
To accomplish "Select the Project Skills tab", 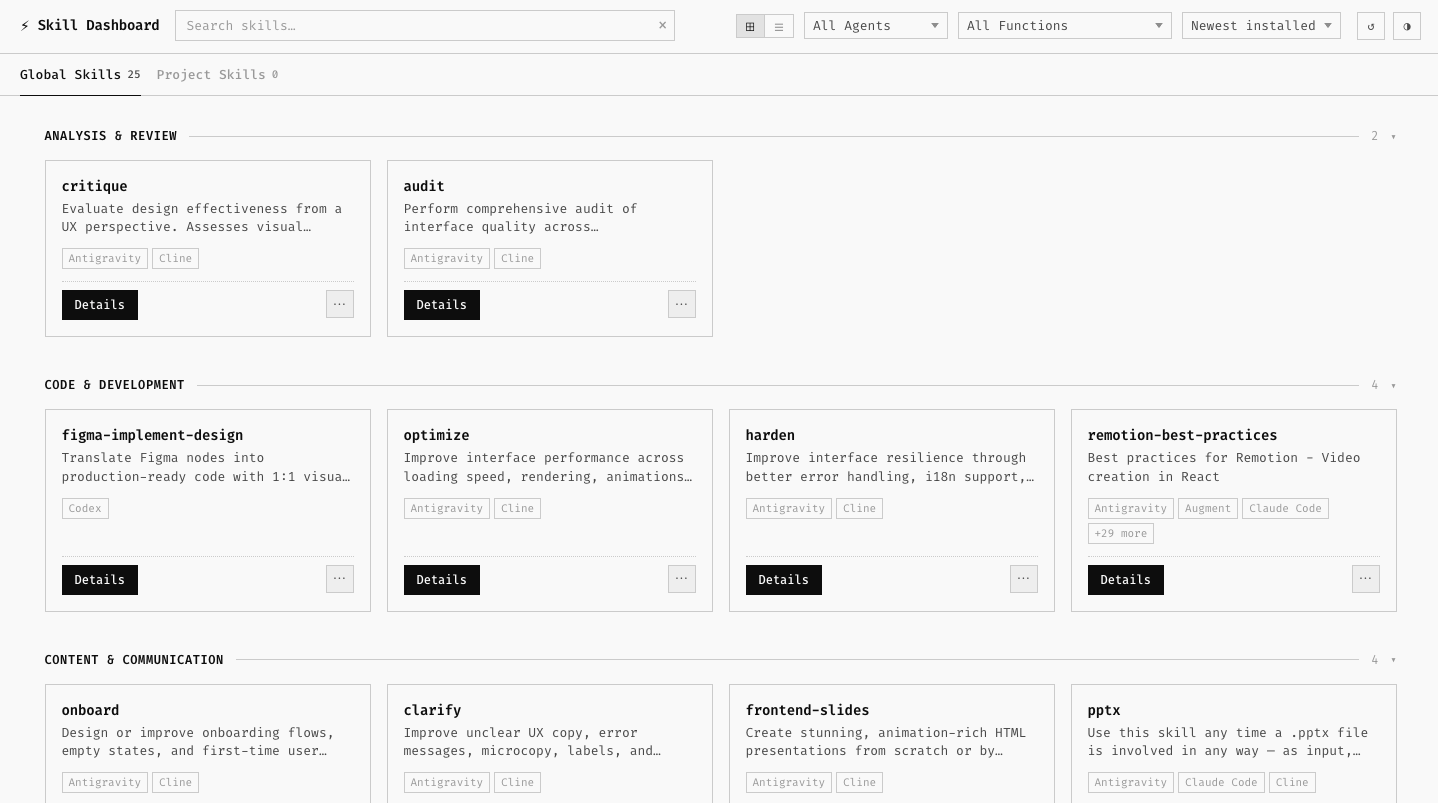I will (x=217, y=75).
